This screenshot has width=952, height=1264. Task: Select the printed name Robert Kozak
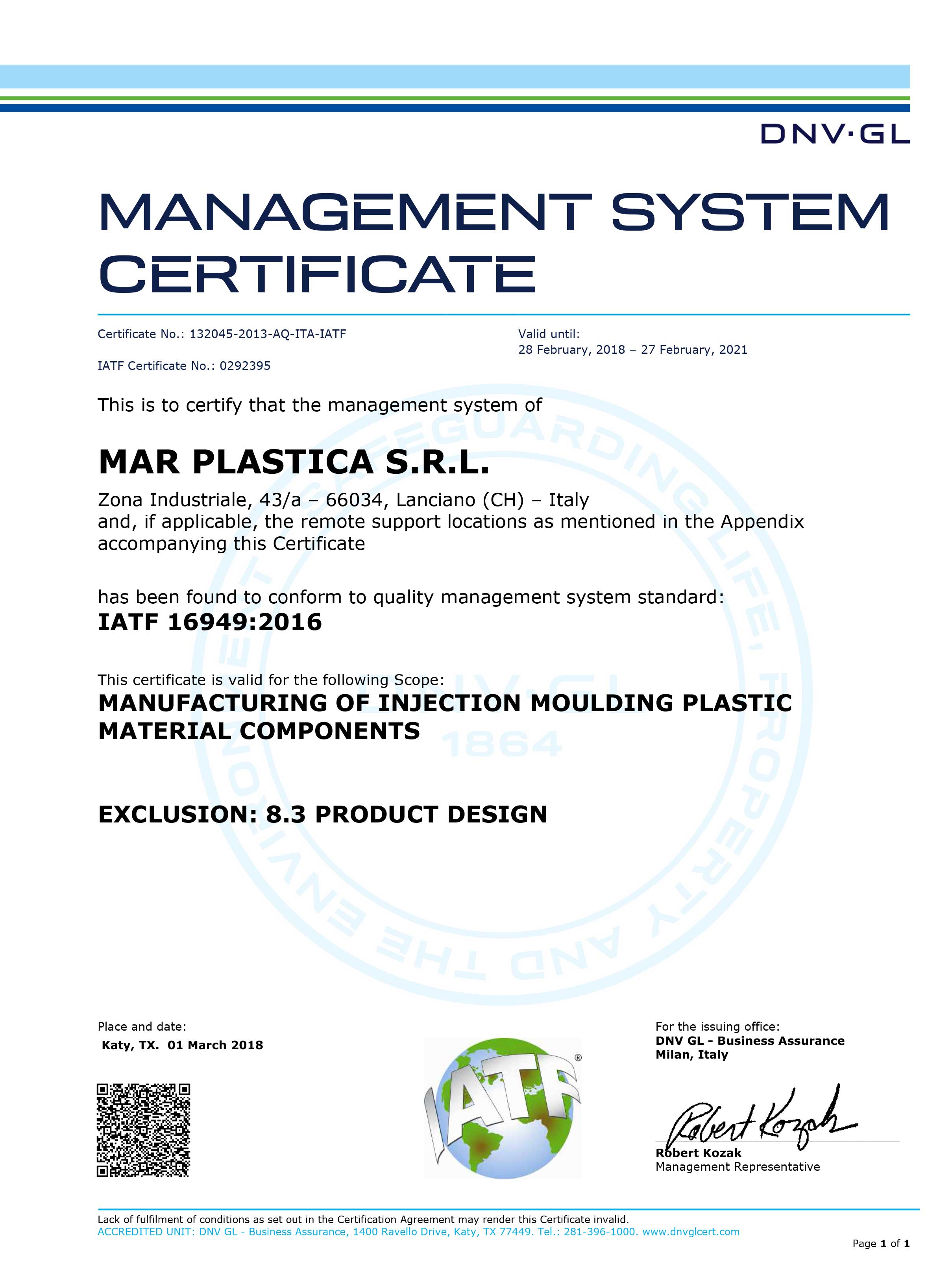point(698,1153)
